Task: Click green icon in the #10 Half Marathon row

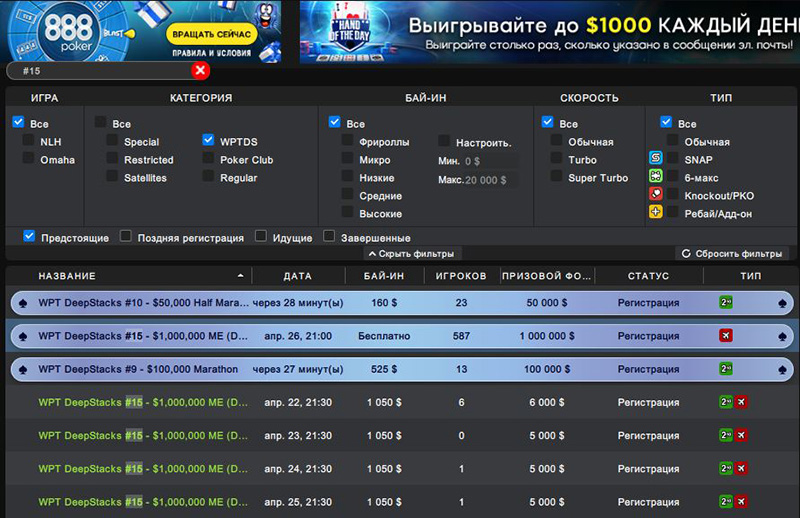Action: pos(726,302)
